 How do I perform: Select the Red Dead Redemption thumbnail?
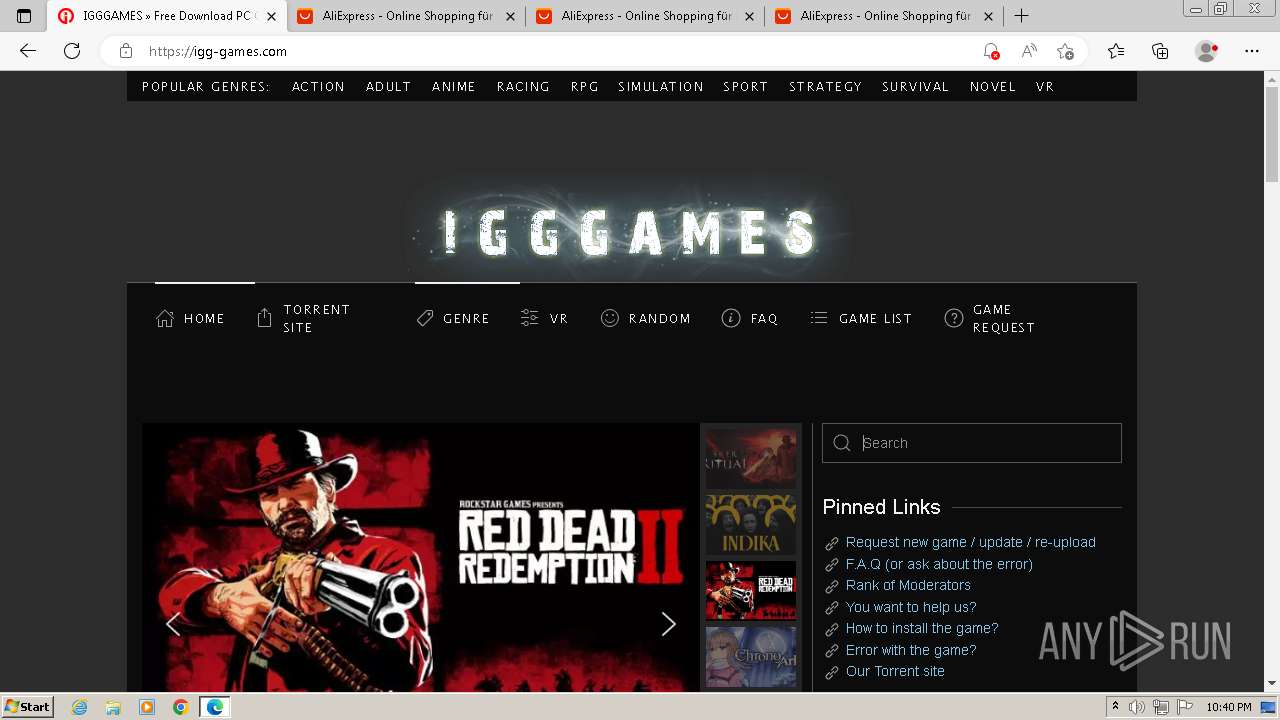click(x=751, y=591)
